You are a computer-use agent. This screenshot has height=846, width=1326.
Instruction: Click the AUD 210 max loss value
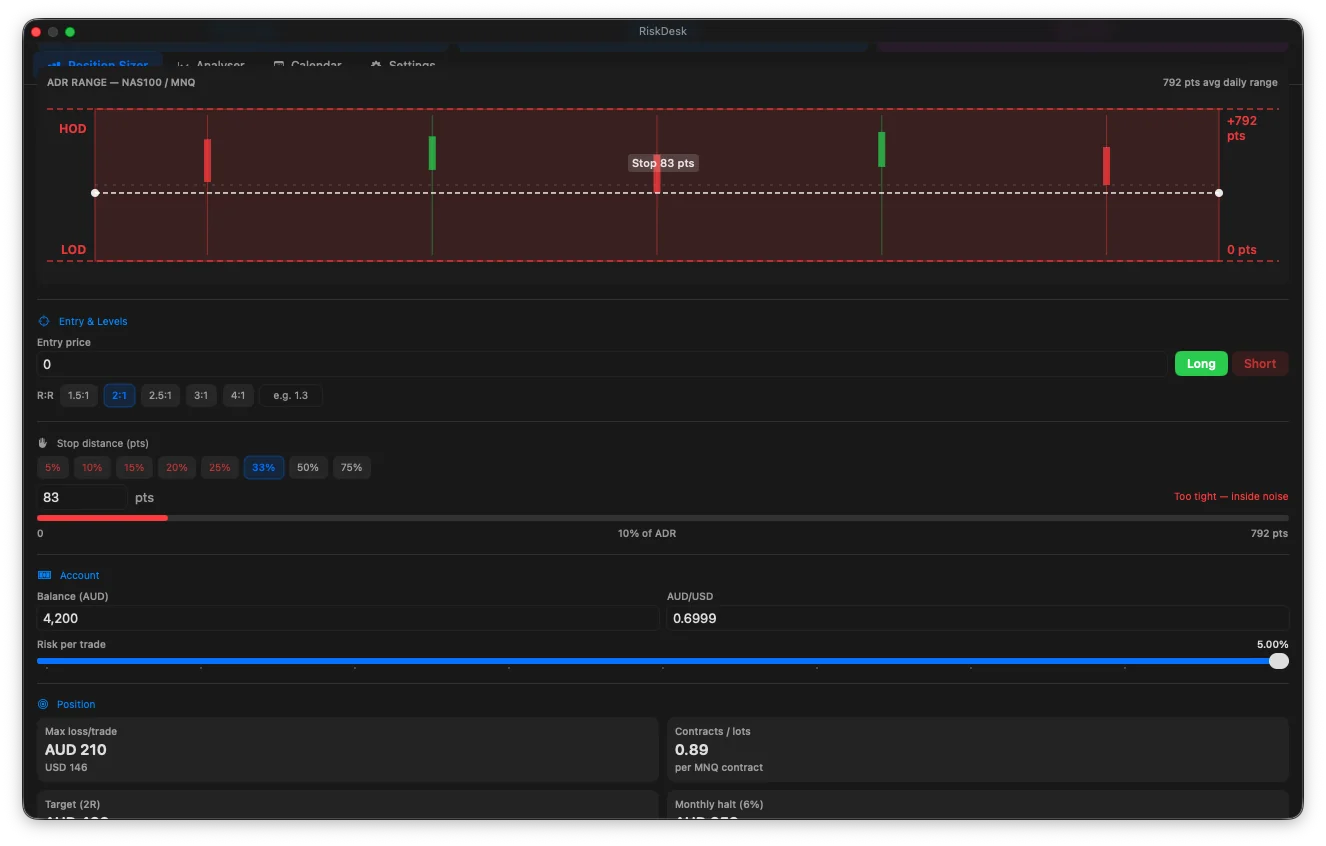76,750
